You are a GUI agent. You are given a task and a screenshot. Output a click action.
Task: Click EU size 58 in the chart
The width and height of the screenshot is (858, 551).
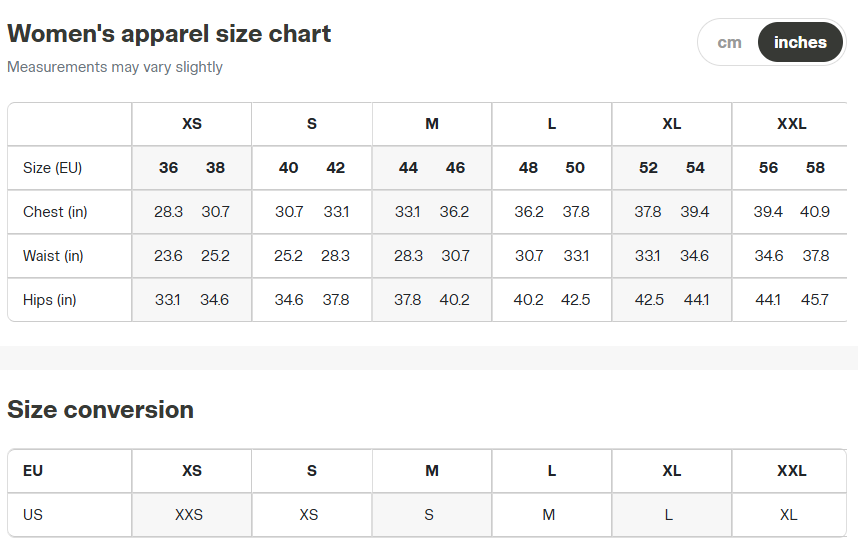[815, 168]
